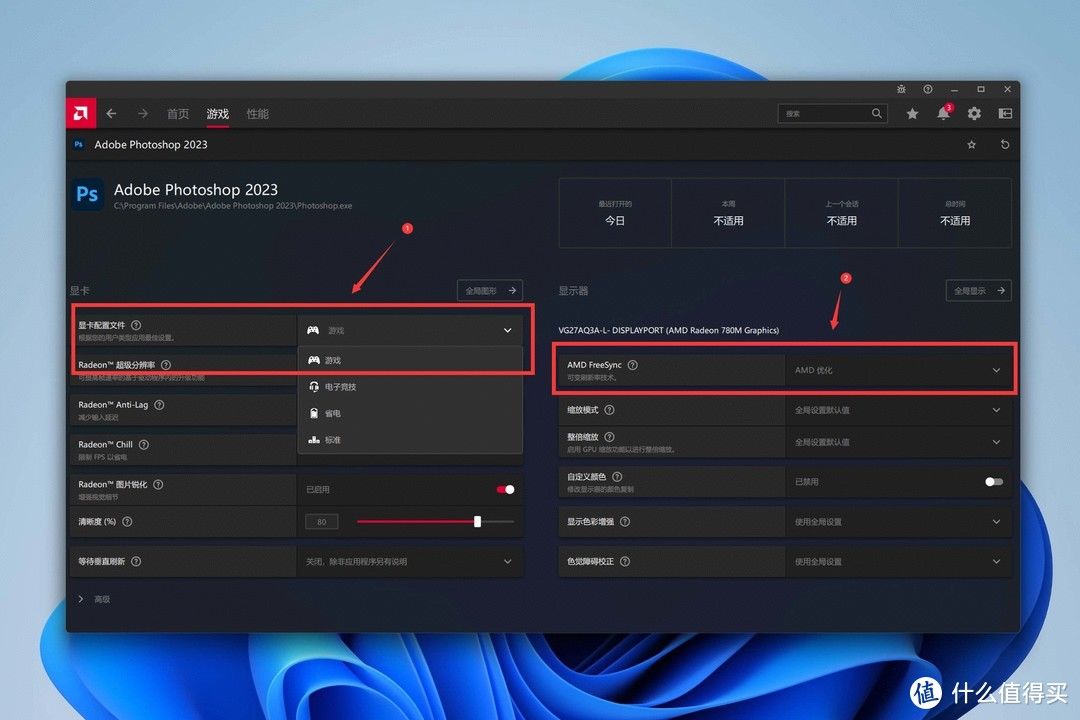Show help for 显卡配置文件

click(136, 325)
